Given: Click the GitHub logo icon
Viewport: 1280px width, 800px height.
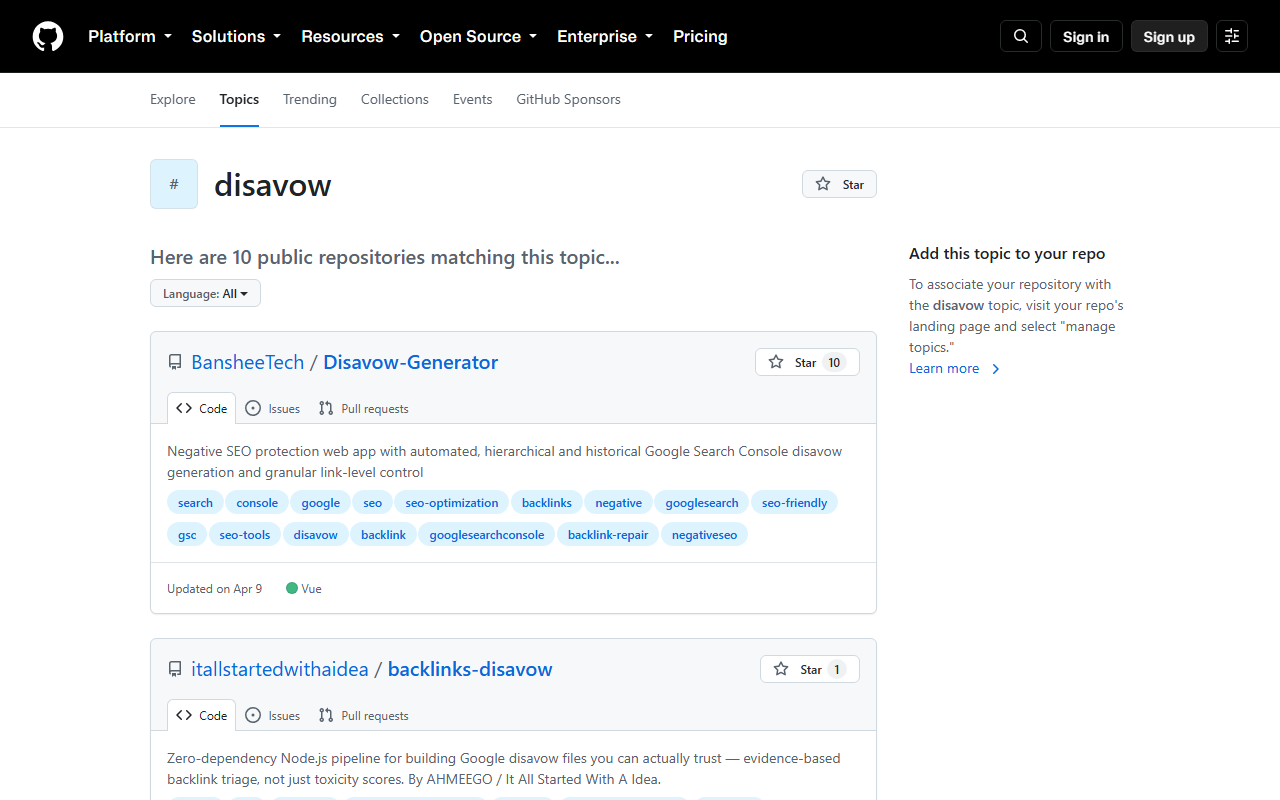Looking at the screenshot, I should pyautogui.click(x=48, y=36).
